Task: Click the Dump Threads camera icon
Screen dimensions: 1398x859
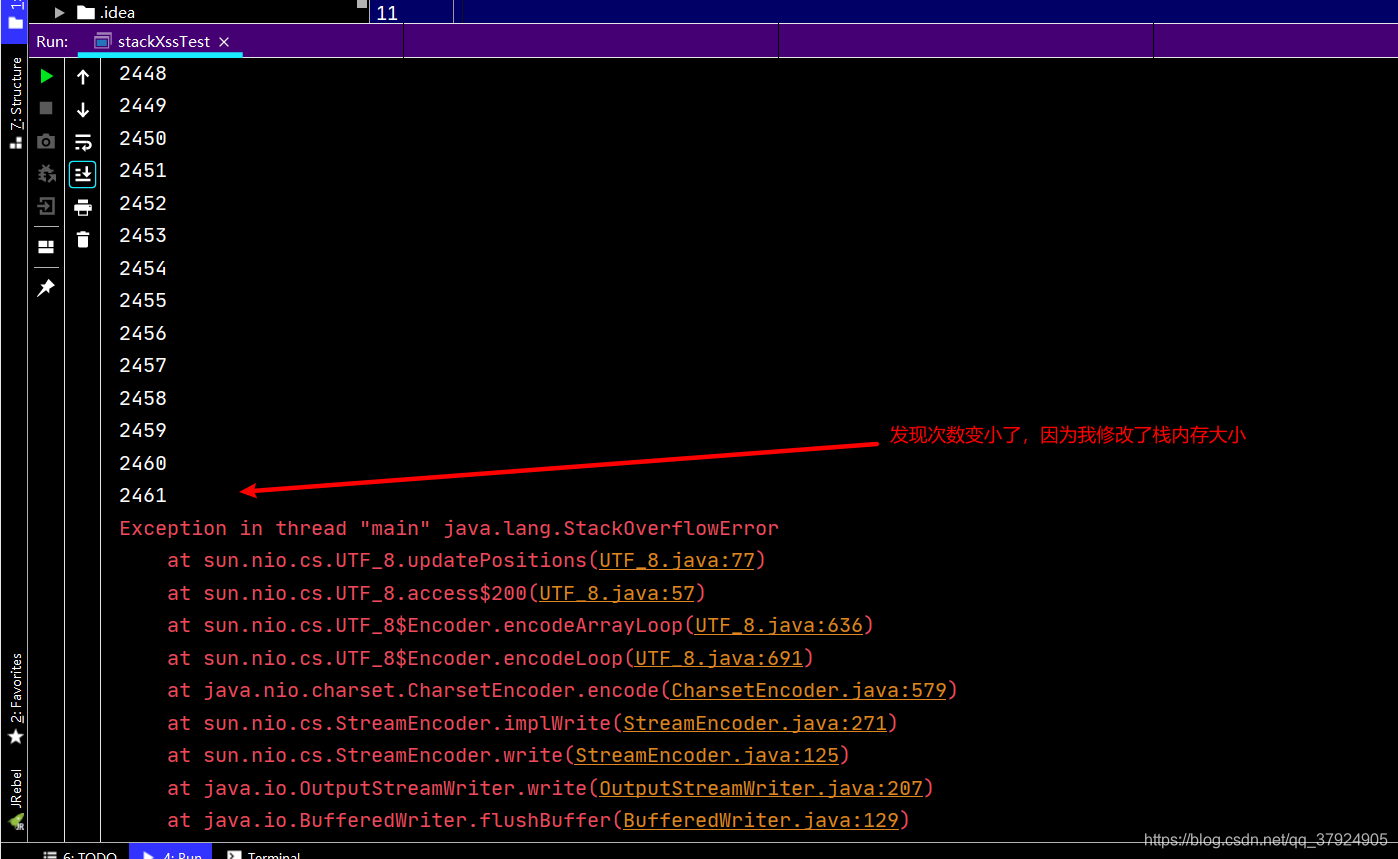Action: tap(46, 141)
